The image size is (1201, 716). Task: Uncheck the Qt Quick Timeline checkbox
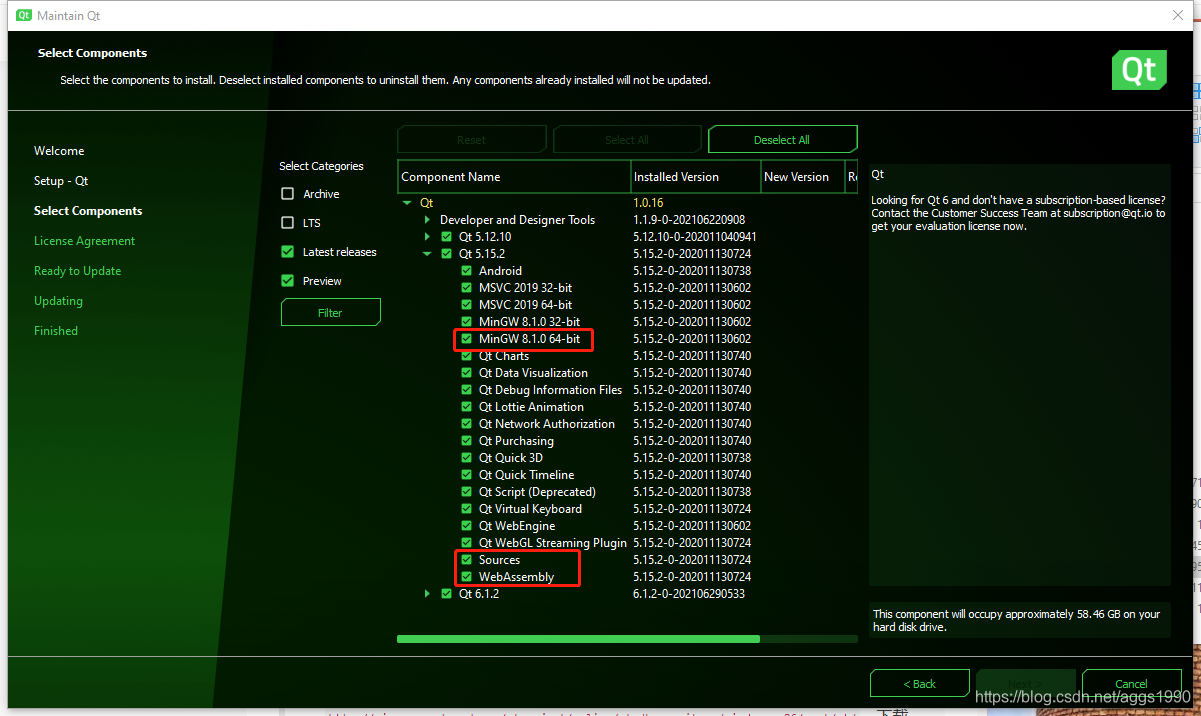(x=467, y=475)
